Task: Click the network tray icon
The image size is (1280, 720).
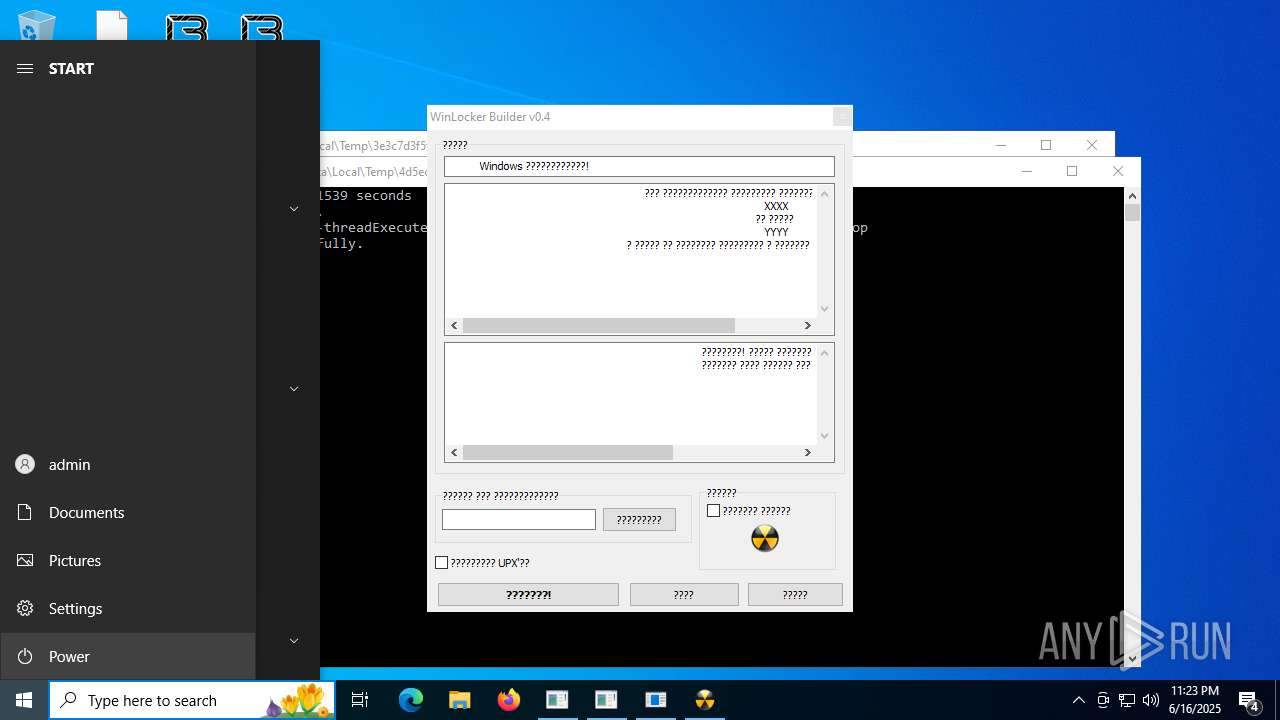Action: (1127, 700)
